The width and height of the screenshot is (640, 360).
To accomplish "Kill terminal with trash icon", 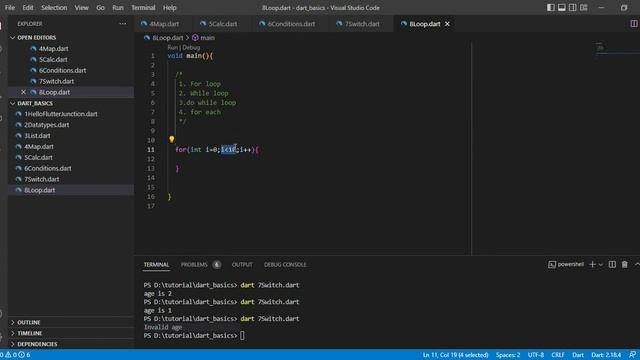I will tap(624, 264).
